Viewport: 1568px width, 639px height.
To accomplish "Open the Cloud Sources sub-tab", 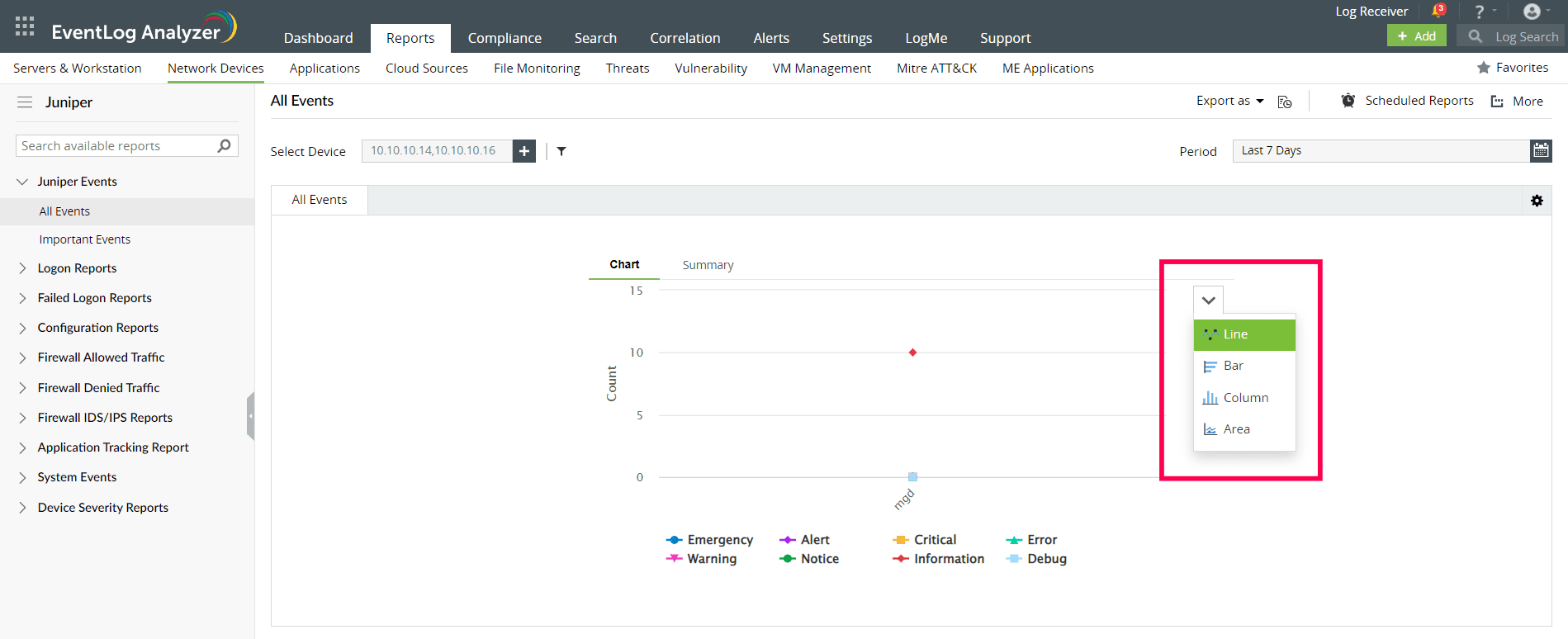I will tap(426, 68).
